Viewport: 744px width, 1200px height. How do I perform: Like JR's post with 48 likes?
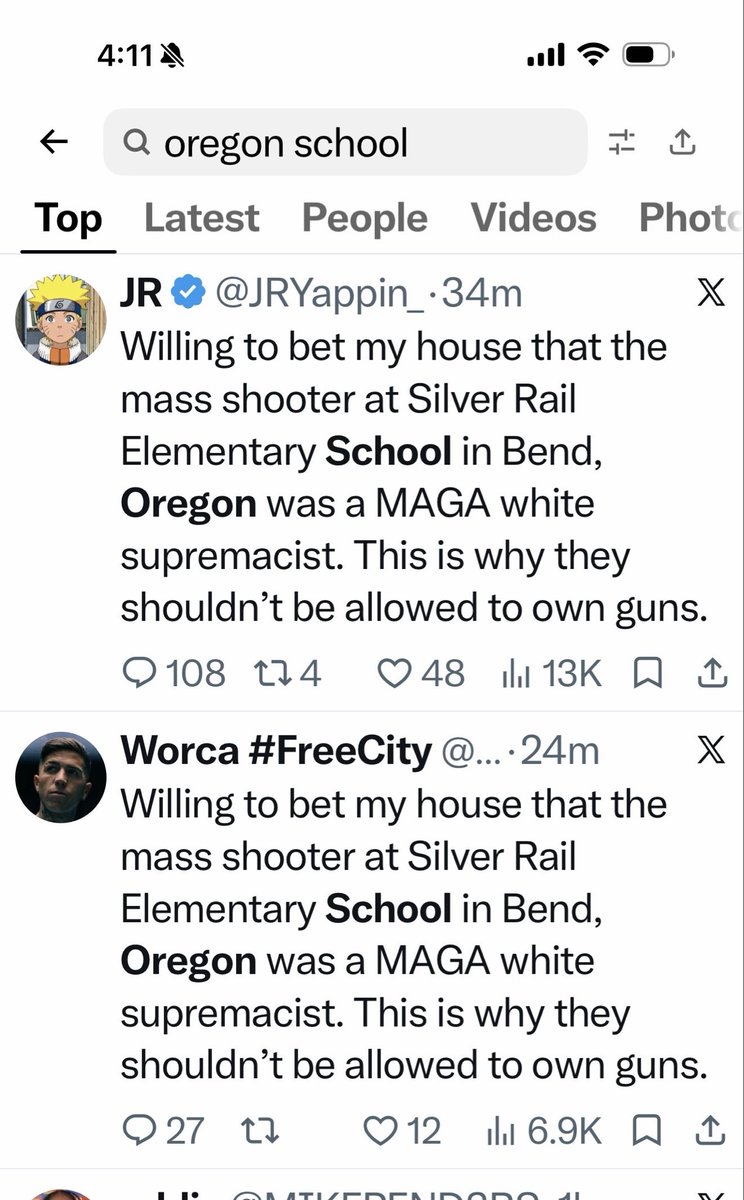[x=420, y=673]
